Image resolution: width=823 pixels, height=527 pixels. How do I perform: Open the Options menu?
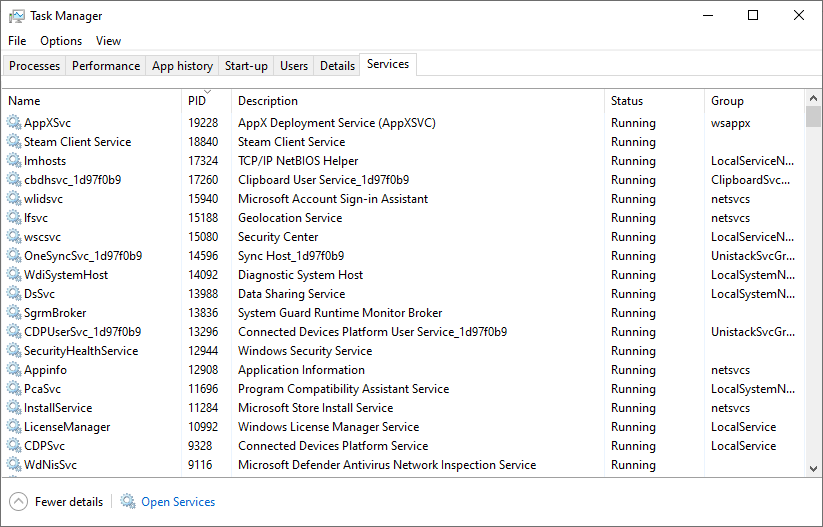61,41
